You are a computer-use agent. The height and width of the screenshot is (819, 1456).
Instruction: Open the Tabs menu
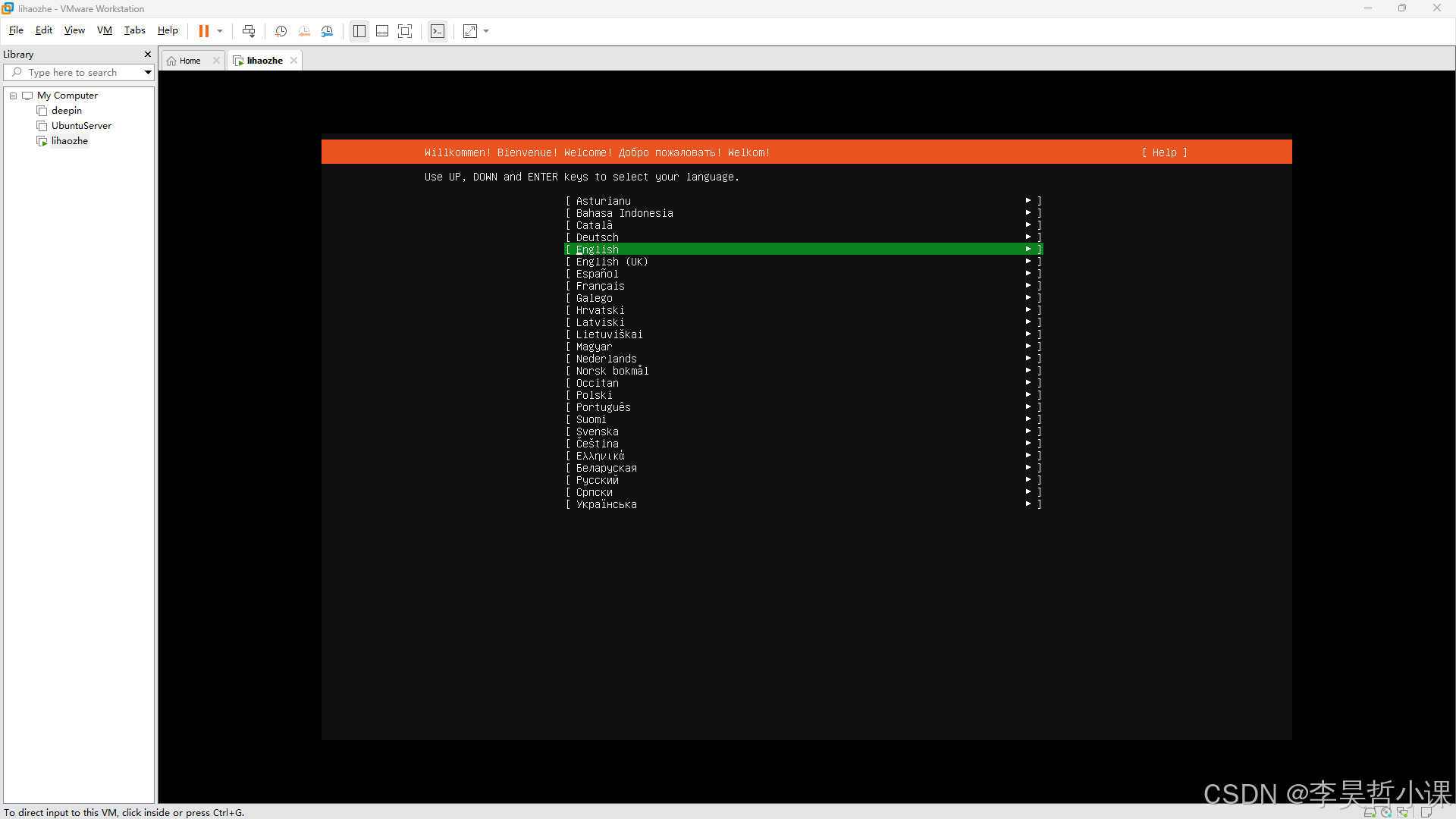[134, 30]
